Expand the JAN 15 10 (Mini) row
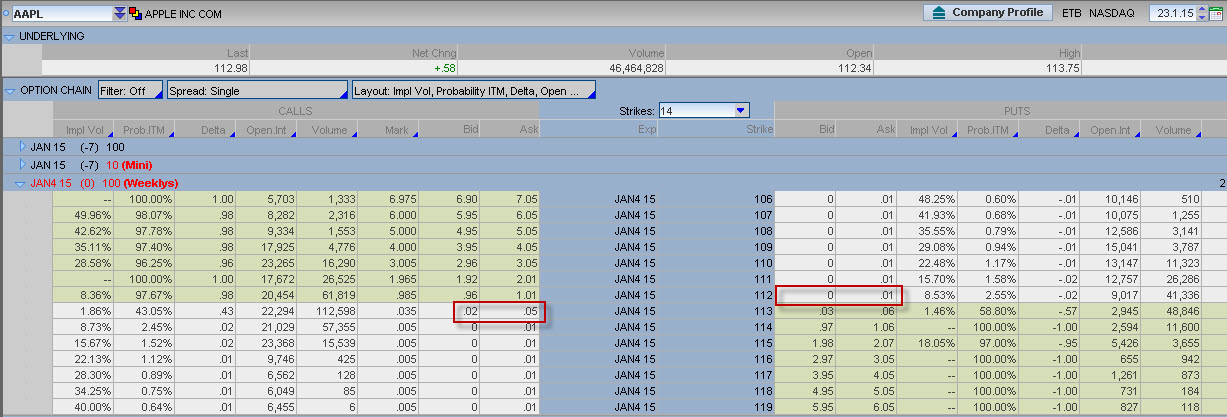 pyautogui.click(x=23, y=164)
